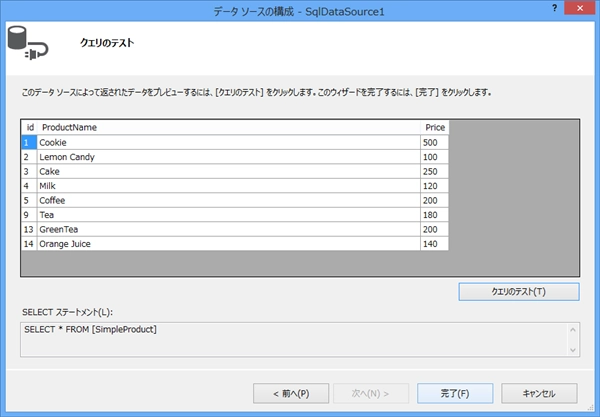Click the price 500 cell for Cookie
The height and width of the screenshot is (417, 600).
[x=435, y=143]
